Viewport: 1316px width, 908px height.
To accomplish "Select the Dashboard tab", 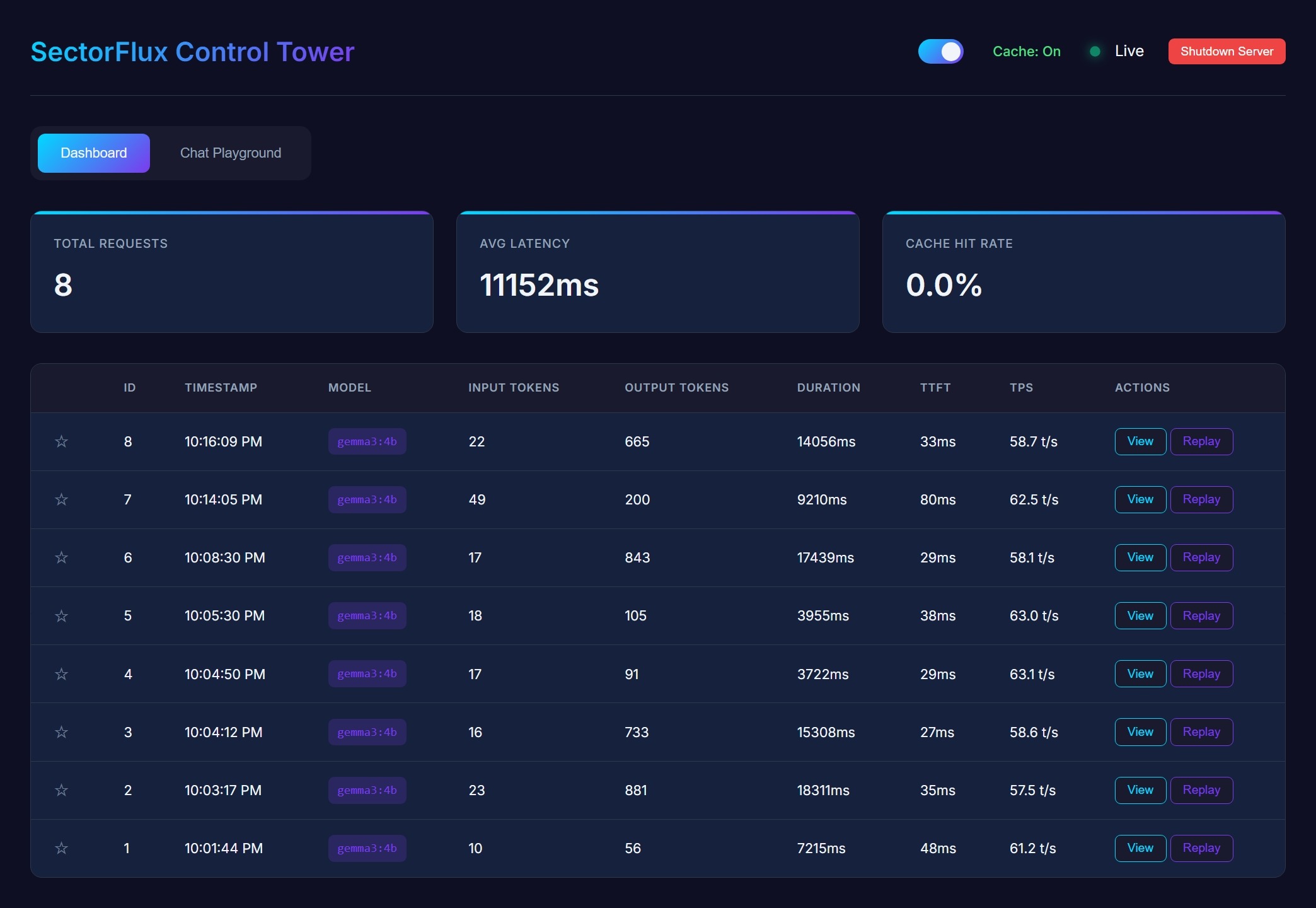I will pyautogui.click(x=93, y=153).
